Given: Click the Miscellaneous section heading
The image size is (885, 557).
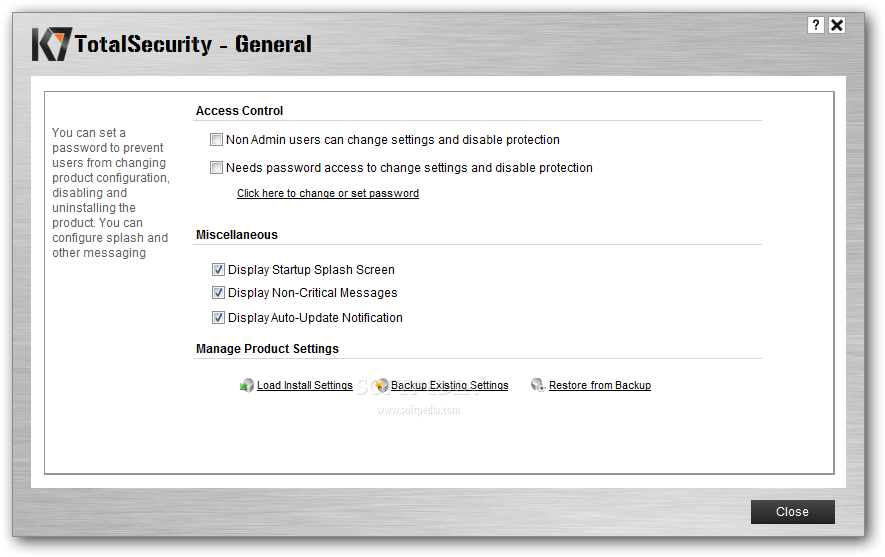Looking at the screenshot, I should 237,235.
